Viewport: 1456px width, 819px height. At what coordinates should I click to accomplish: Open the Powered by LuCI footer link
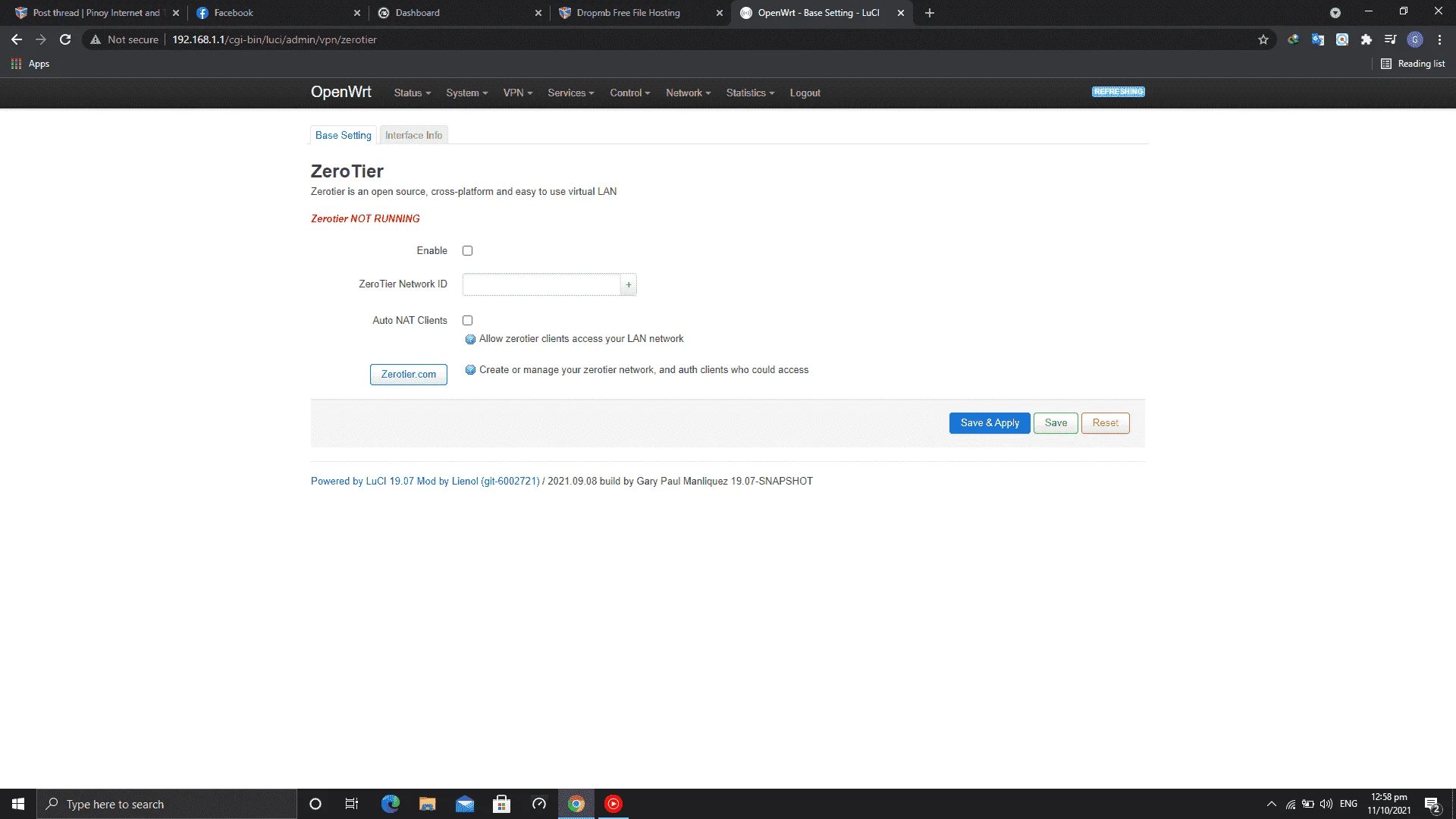click(x=425, y=482)
